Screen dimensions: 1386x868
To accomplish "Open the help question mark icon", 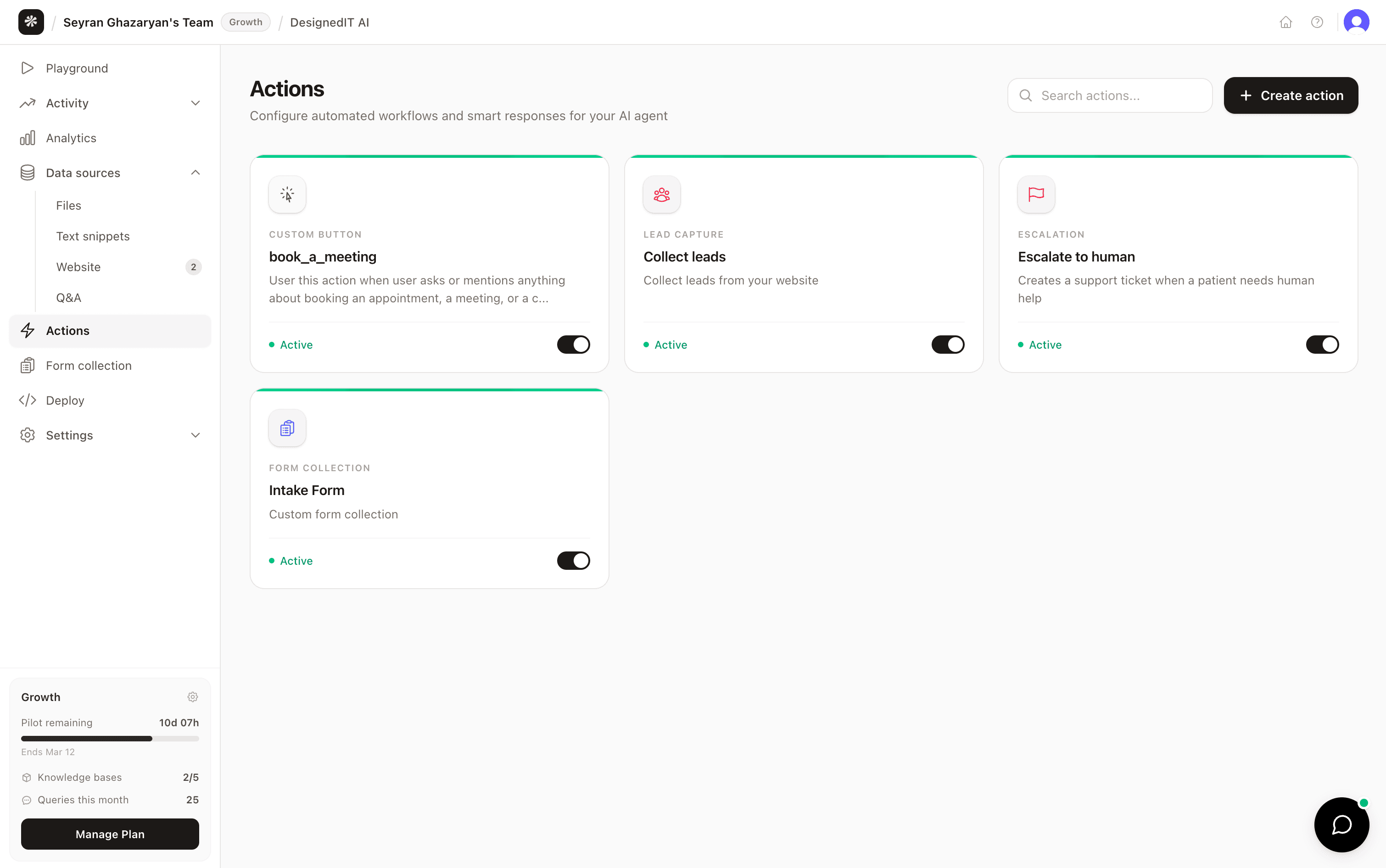I will [1317, 22].
